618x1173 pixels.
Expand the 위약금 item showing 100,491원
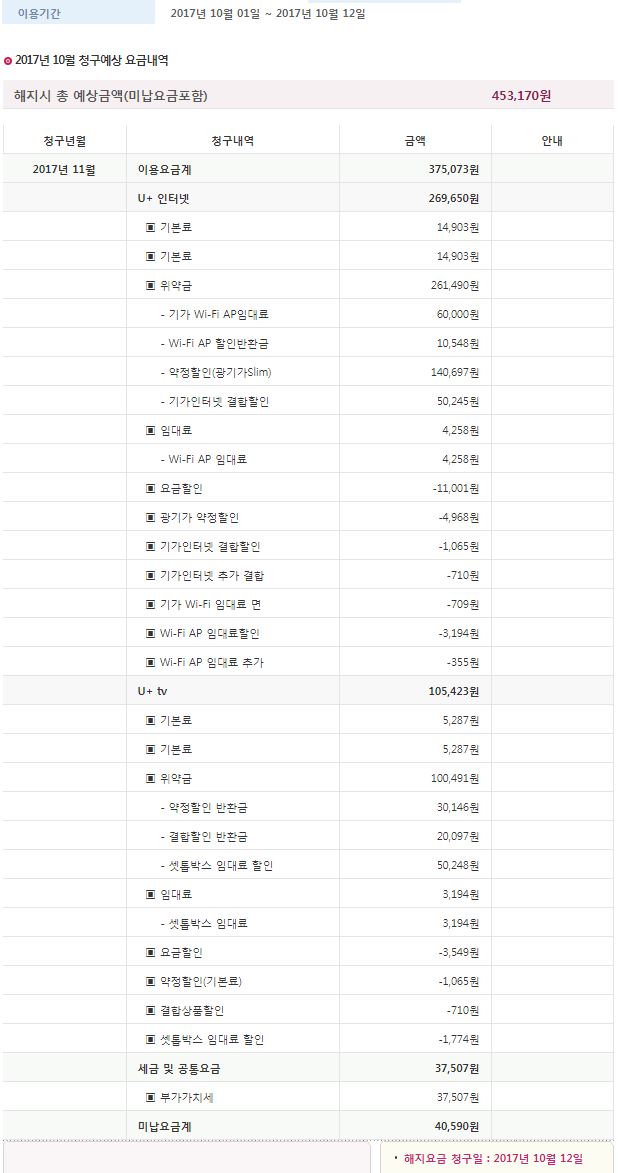click(x=151, y=779)
